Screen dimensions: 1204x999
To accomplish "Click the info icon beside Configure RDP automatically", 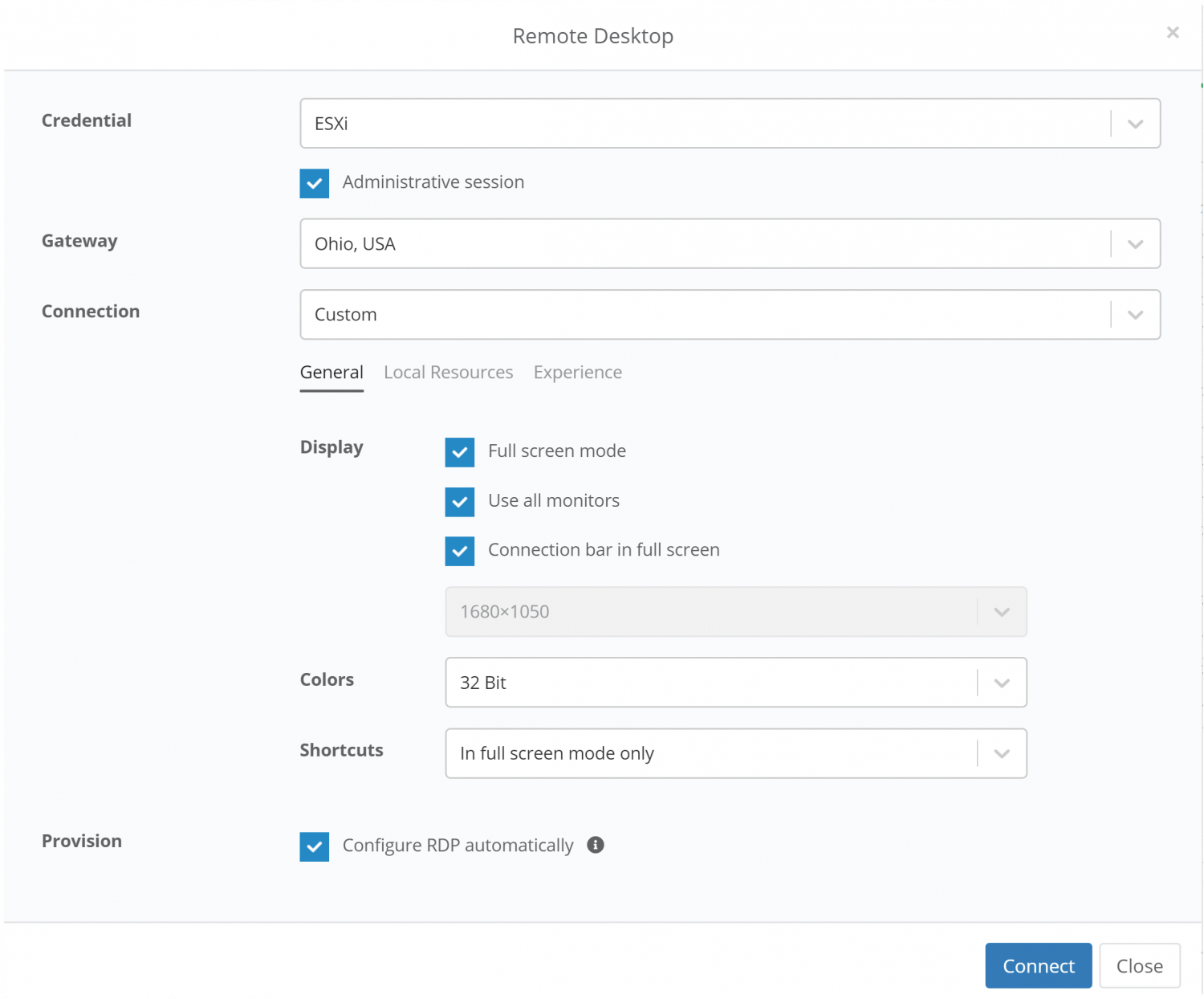I will (x=595, y=845).
